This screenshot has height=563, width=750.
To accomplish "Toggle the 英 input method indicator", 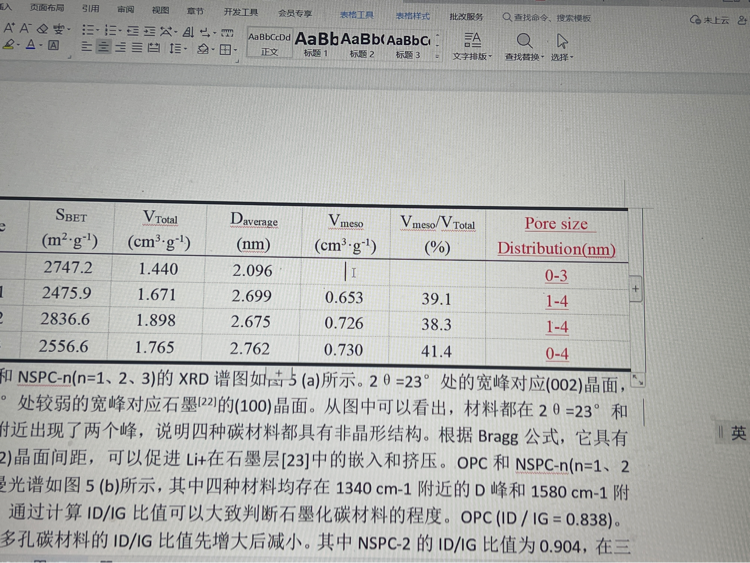I will (738, 433).
